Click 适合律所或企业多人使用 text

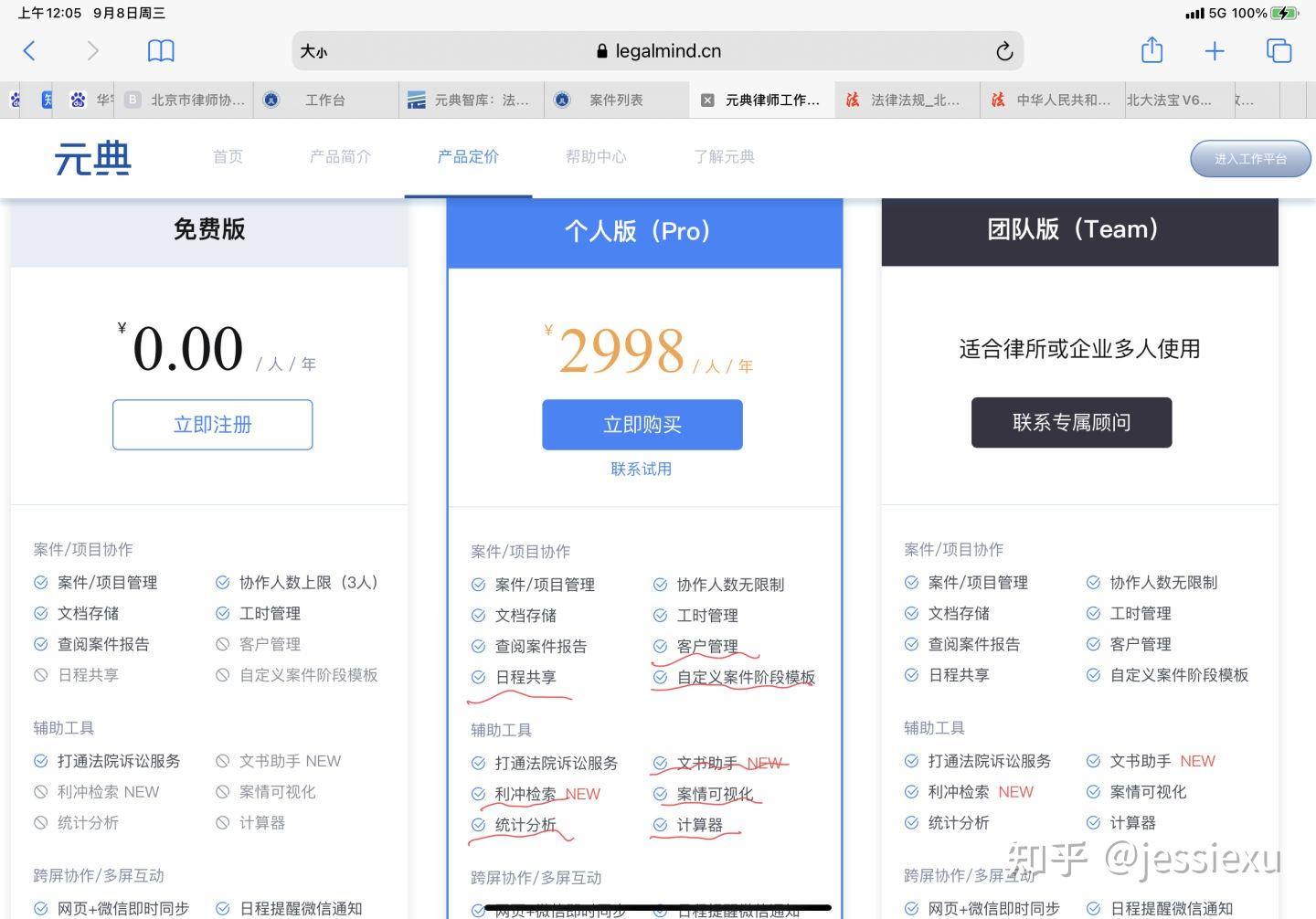[1079, 349]
